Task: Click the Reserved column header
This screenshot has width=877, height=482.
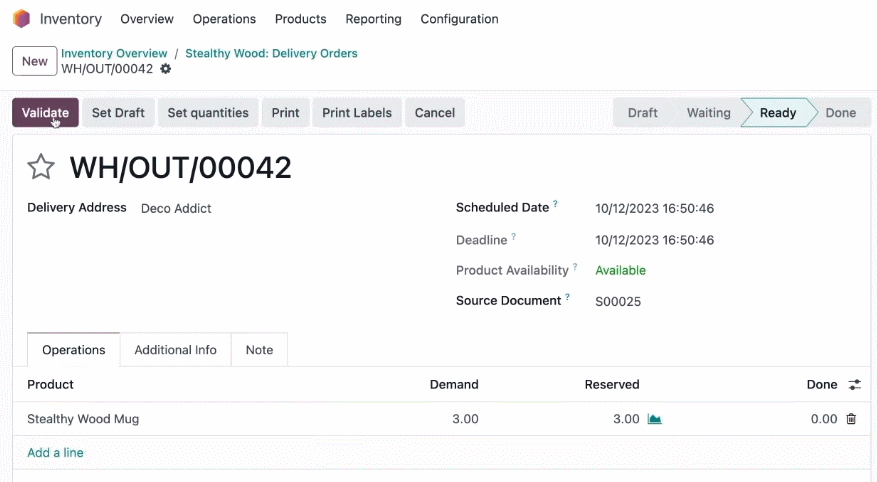Action: 612,385
